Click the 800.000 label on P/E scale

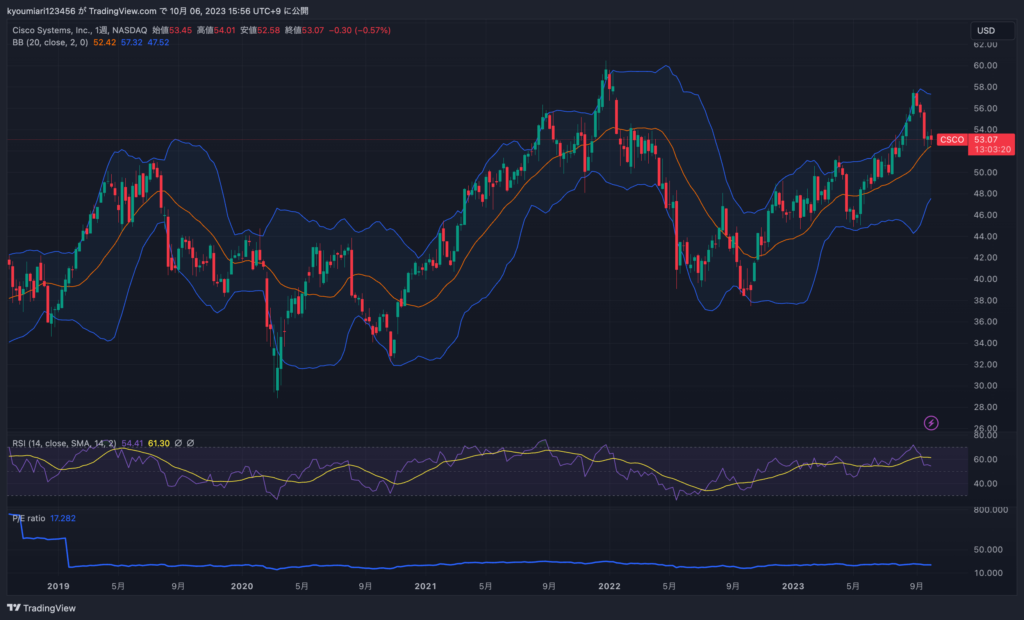[x=991, y=510]
